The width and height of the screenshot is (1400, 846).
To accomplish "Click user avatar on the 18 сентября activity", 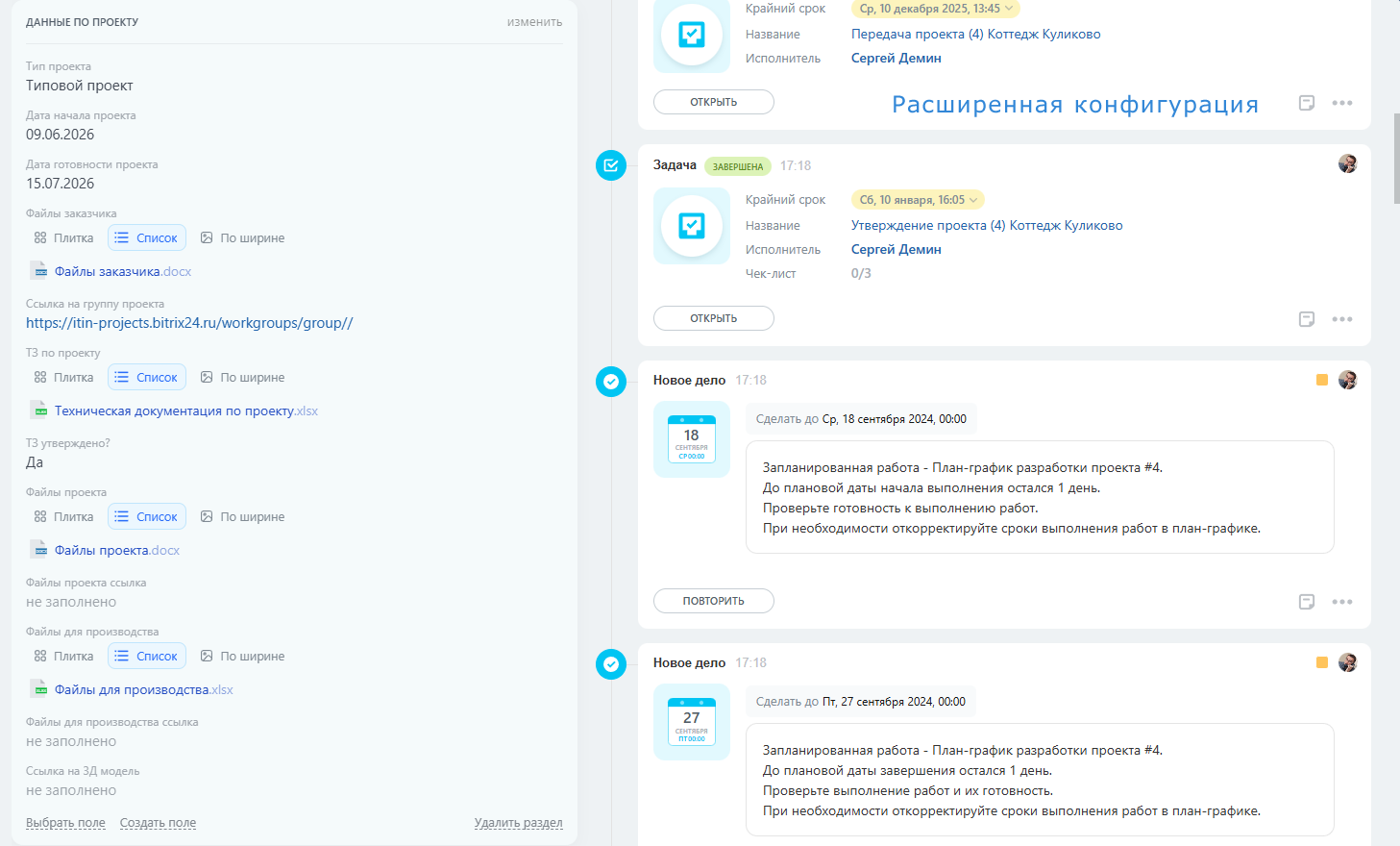I will click(1348, 380).
